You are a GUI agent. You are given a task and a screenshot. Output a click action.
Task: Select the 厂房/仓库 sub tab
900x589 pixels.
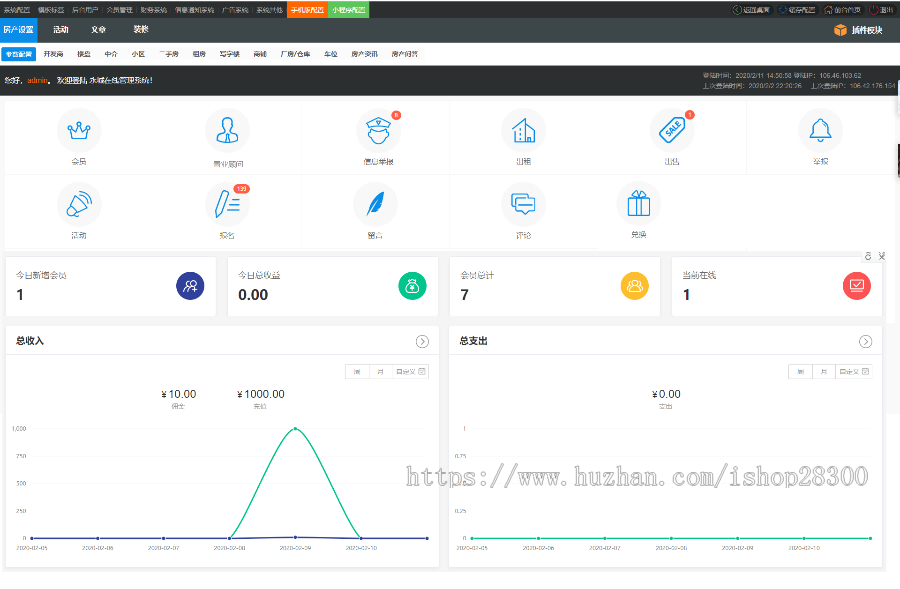tap(296, 54)
